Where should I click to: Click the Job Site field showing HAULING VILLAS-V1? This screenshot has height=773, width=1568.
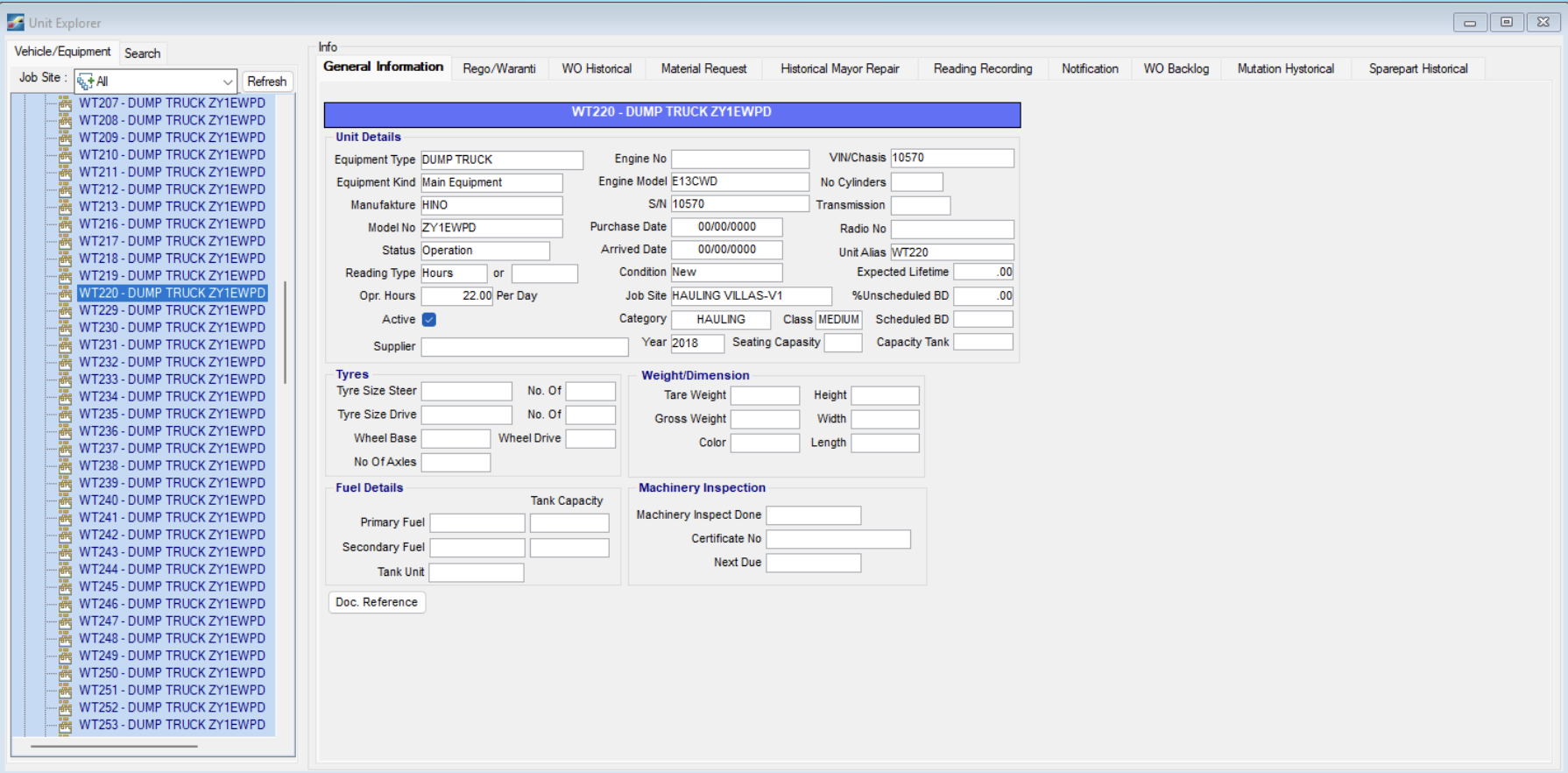[752, 296]
